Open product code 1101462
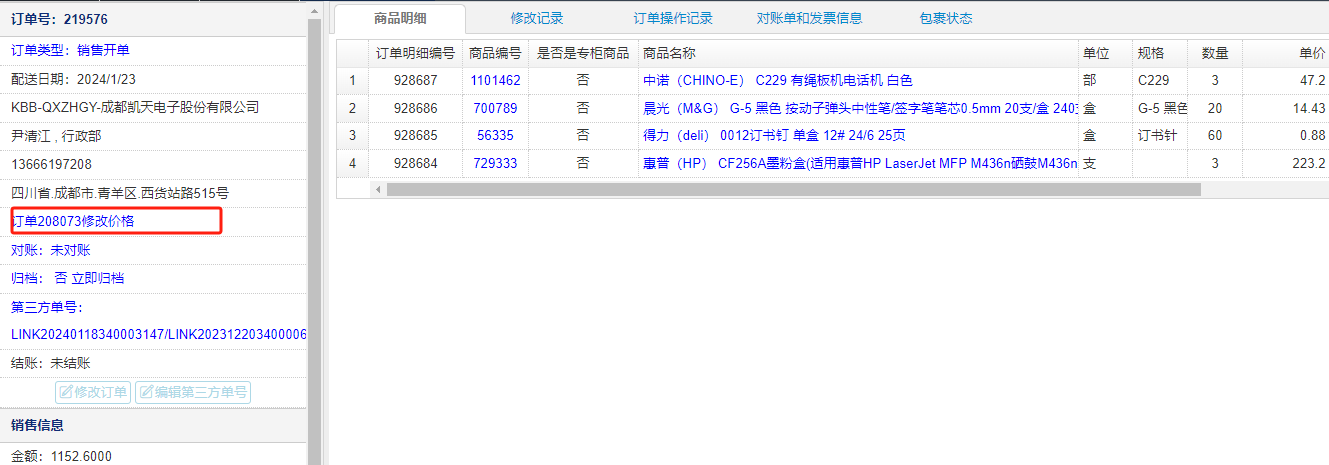1329x465 pixels. pyautogui.click(x=495, y=80)
